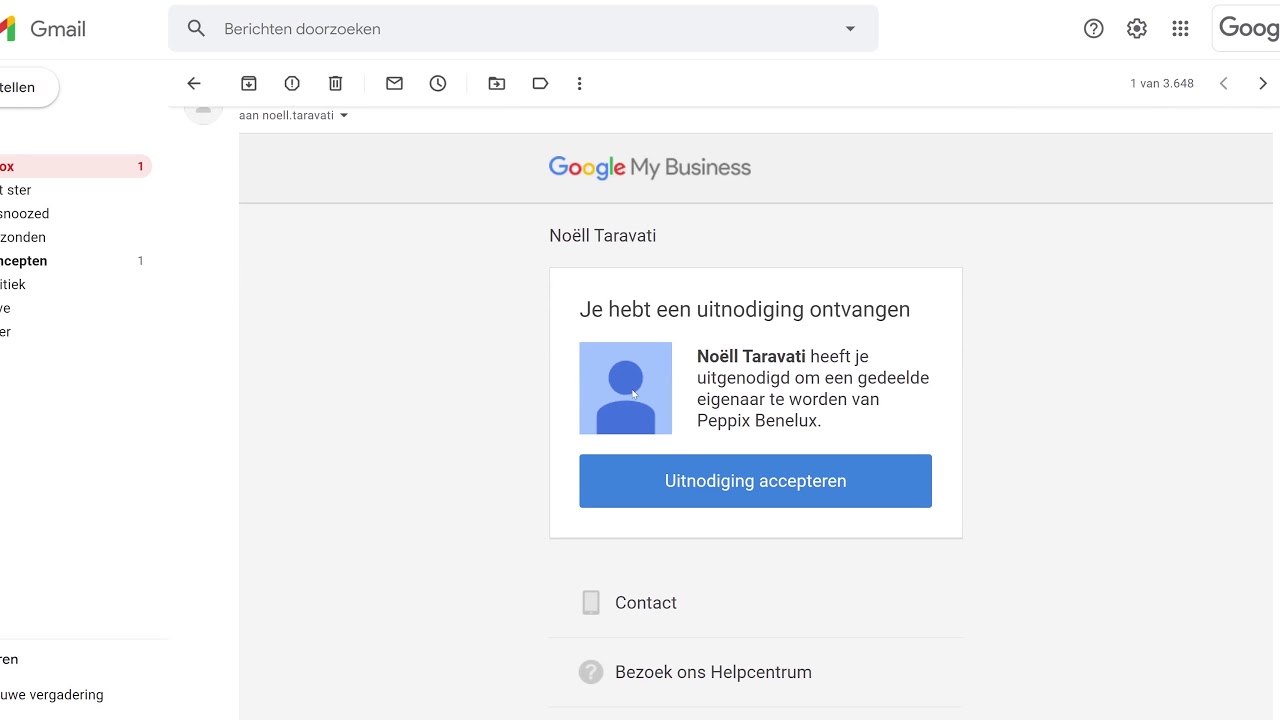Click the compose (Opstellen) button
The height and width of the screenshot is (720, 1280).
[x=28, y=88]
